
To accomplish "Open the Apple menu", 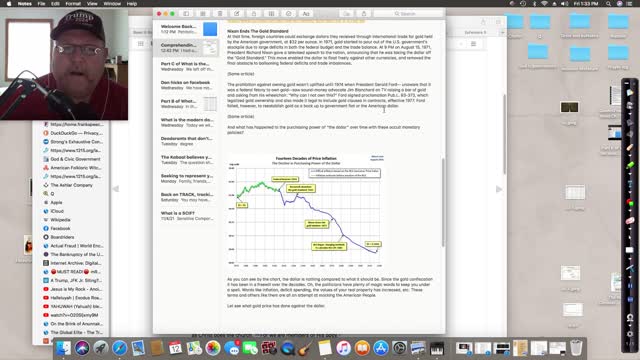I will [9, 4].
